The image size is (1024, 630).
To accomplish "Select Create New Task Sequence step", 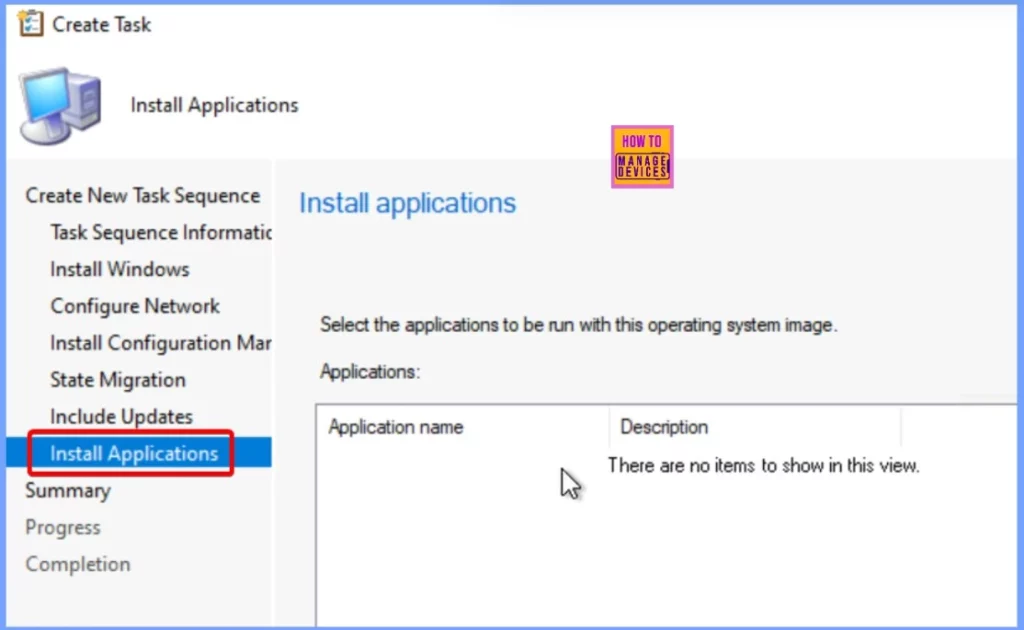I will coord(142,196).
